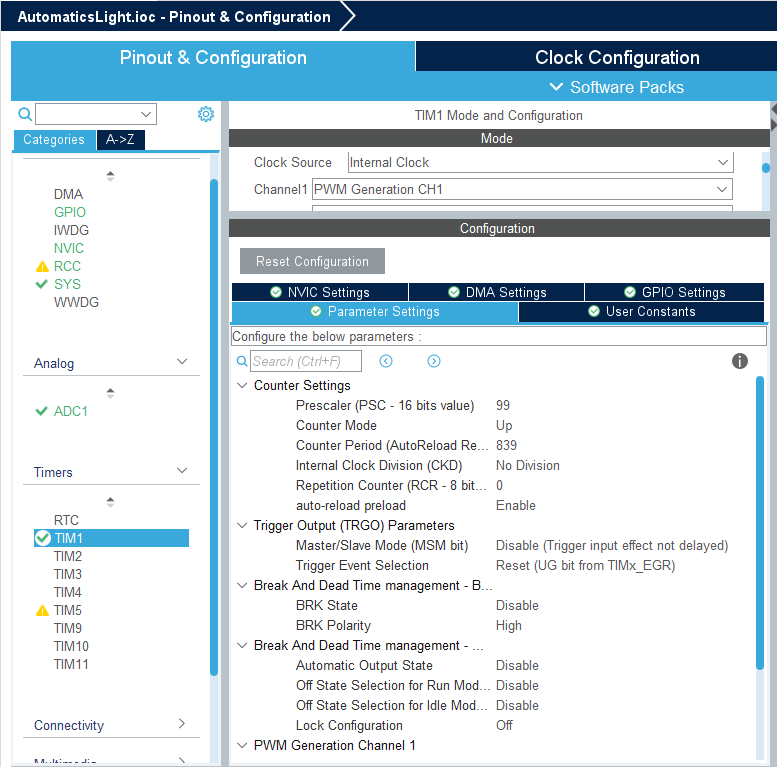Viewport: 777px width, 767px height.
Task: Click the parameter Search (Ctrl+F) field
Action: point(305,361)
